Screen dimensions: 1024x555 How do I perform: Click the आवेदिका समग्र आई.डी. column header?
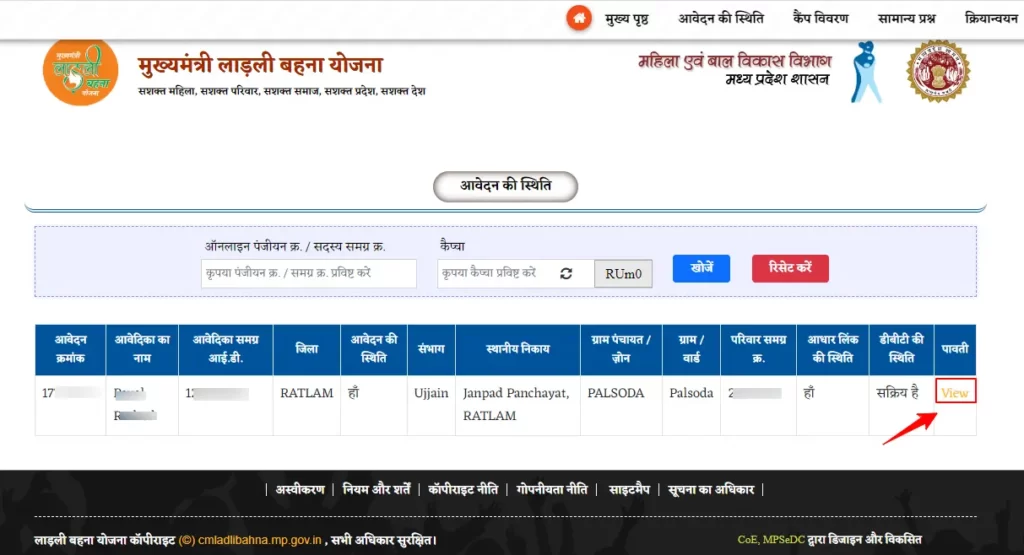(225, 349)
